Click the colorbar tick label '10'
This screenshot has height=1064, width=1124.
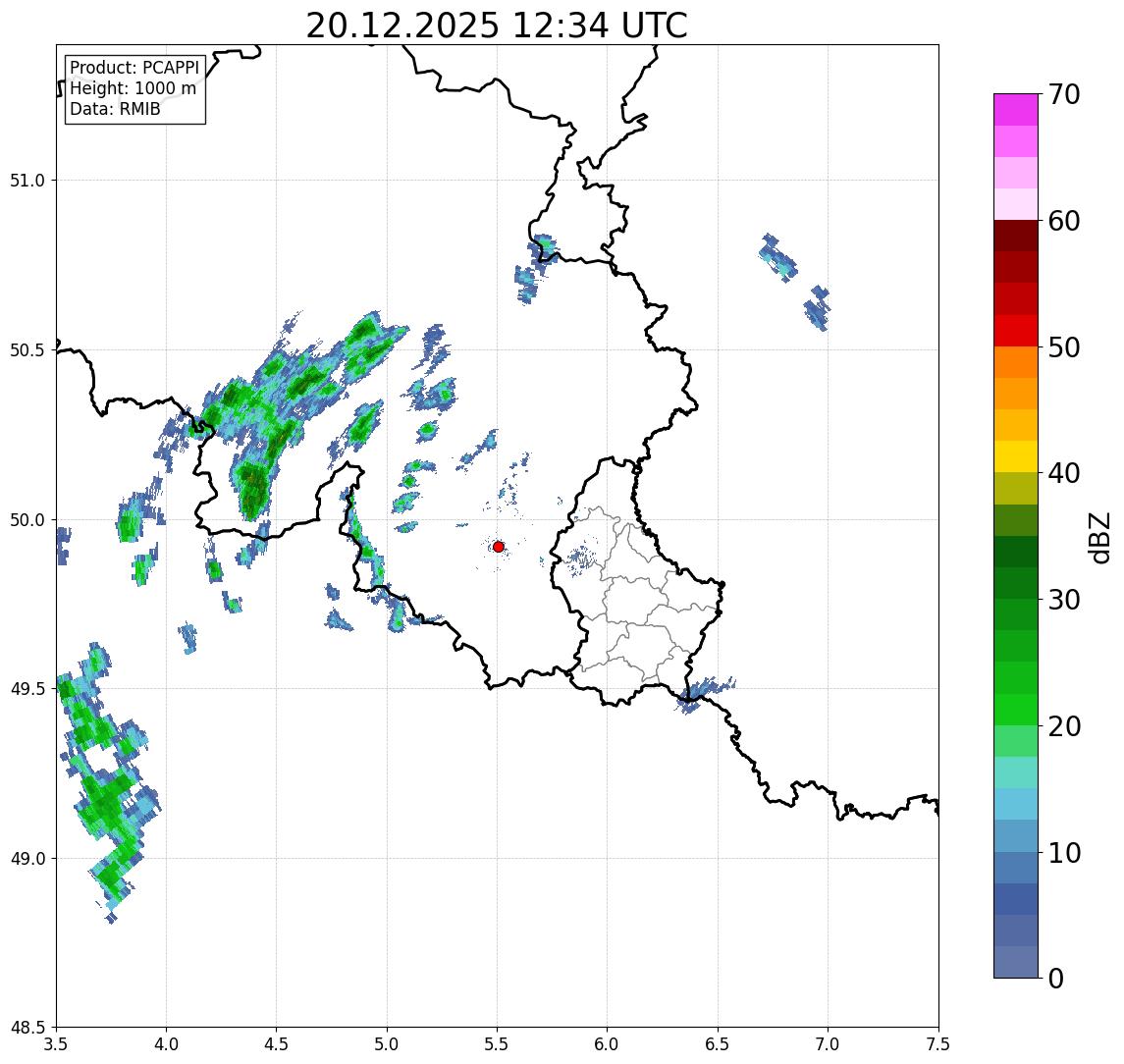coord(1064,853)
